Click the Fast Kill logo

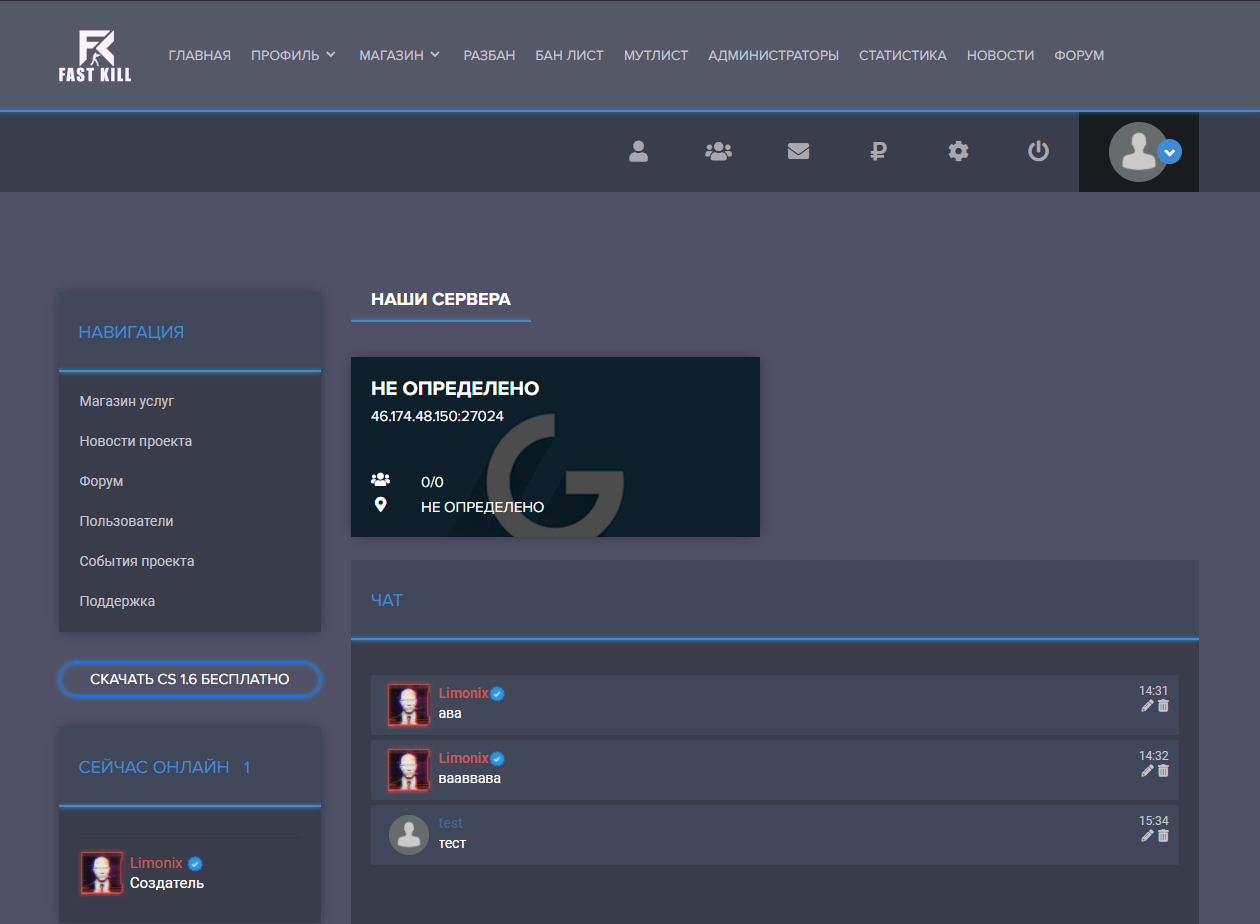pyautogui.click(x=95, y=56)
